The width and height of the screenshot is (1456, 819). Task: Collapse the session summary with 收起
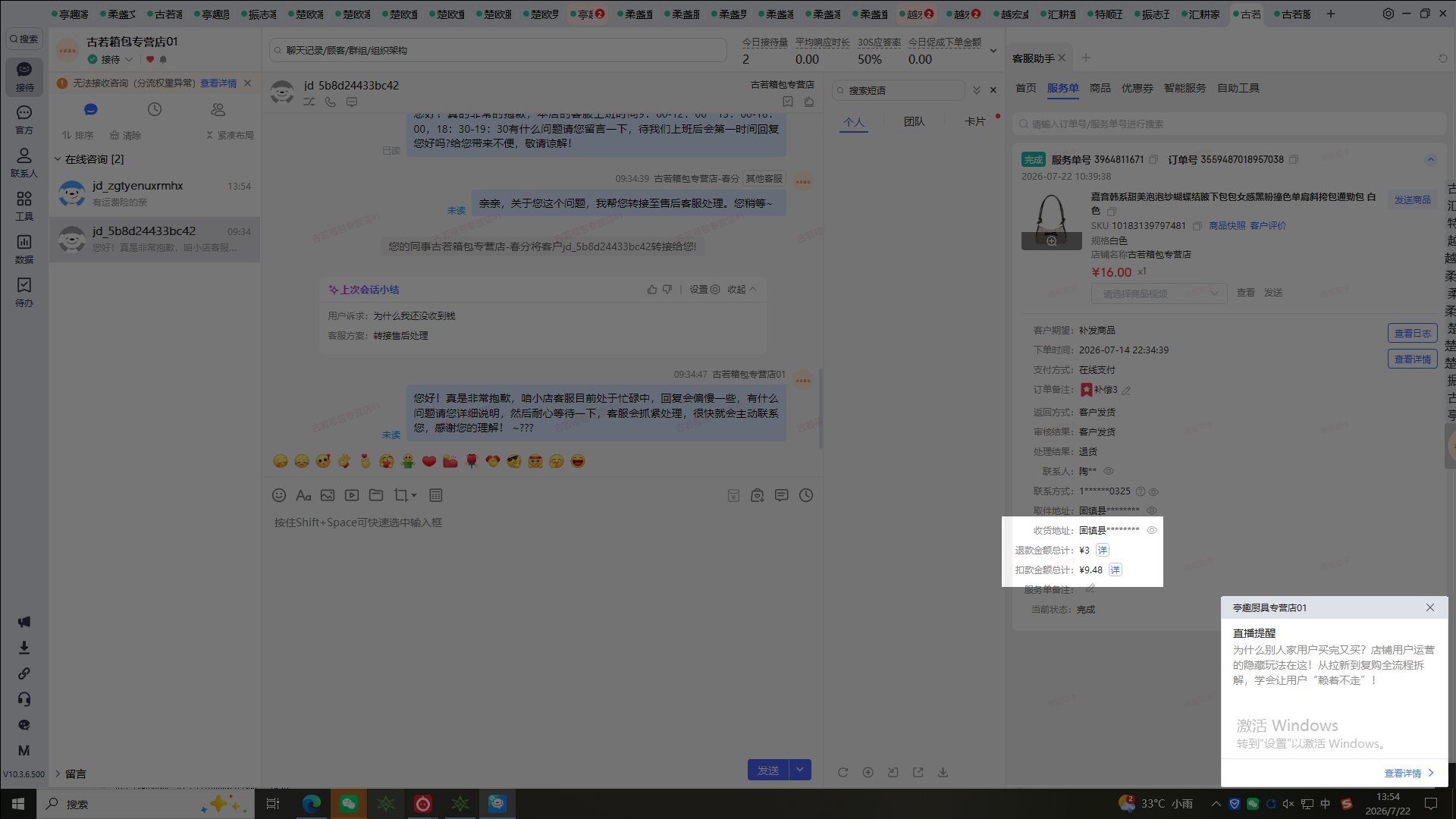(742, 289)
